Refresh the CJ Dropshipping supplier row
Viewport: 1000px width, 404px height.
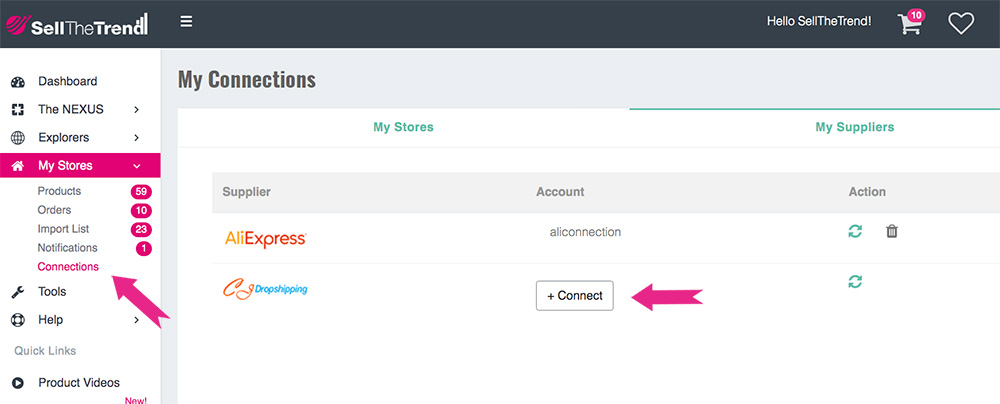[855, 282]
